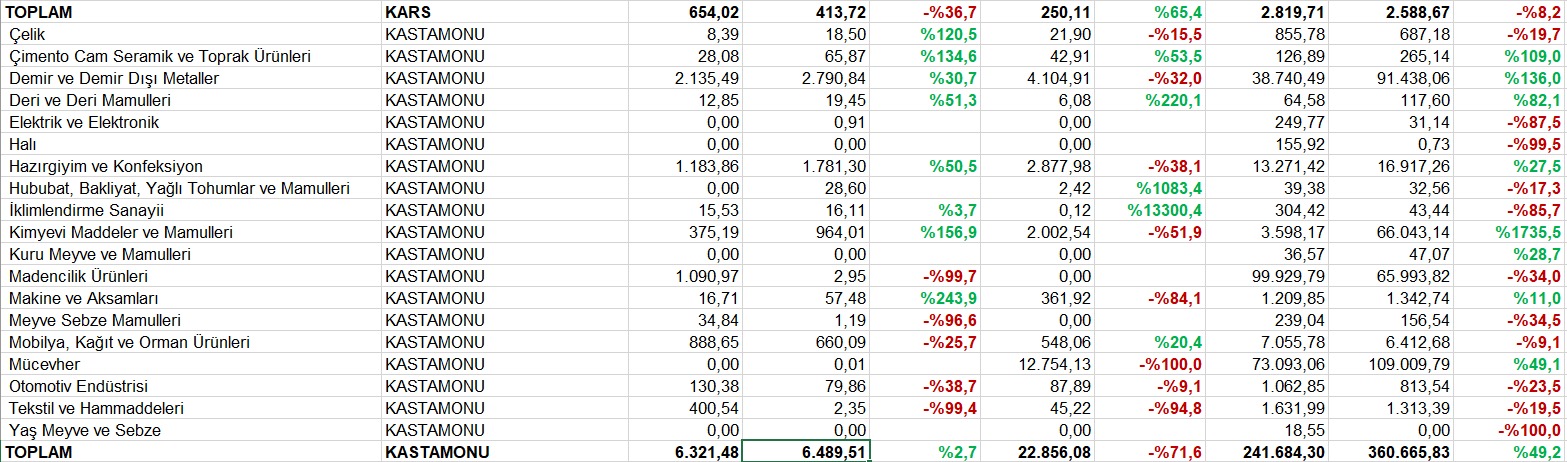Image resolution: width=1567 pixels, height=462 pixels.
Task: Click the KARS province cell
Action: pos(408,12)
